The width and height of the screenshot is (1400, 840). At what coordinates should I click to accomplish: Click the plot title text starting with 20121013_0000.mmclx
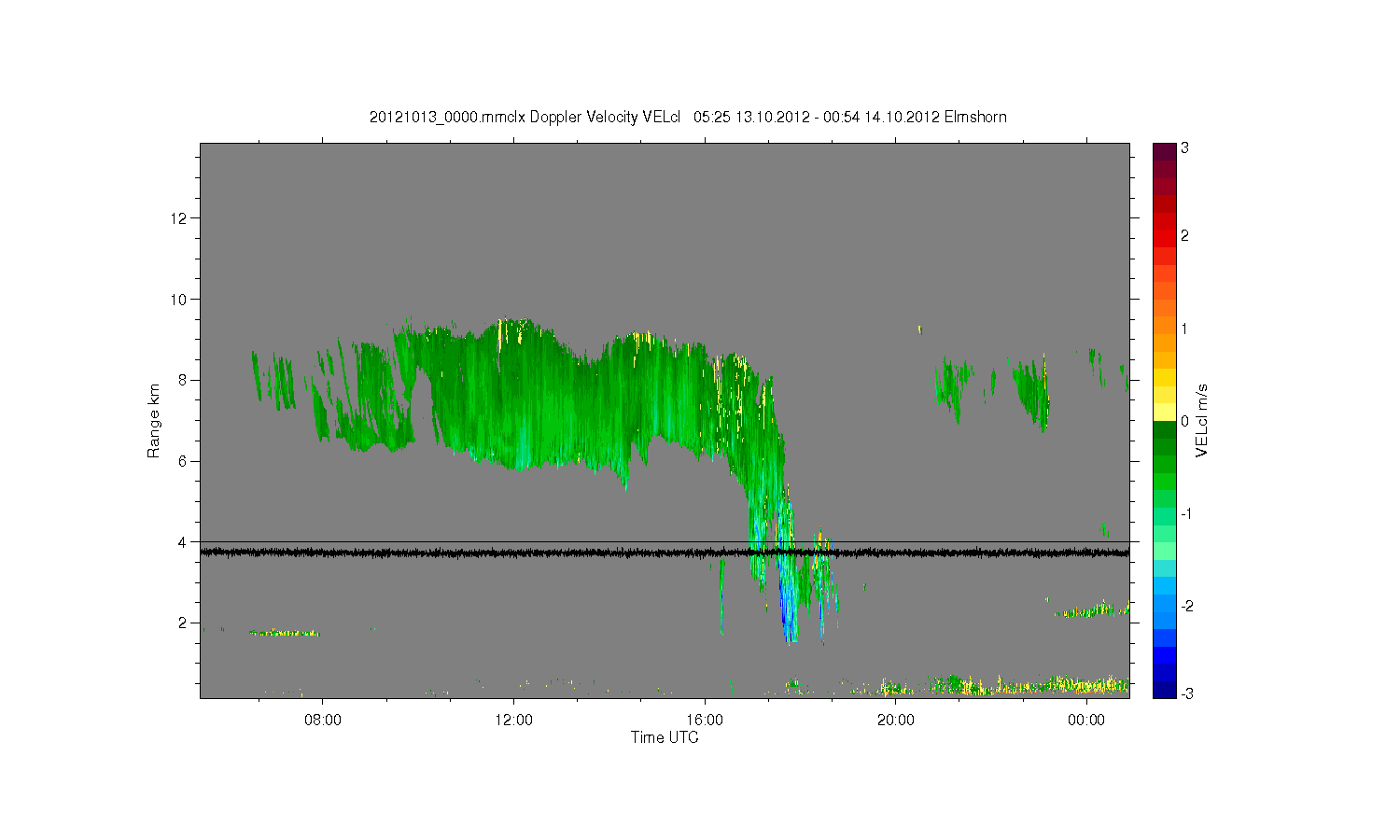coord(688,117)
